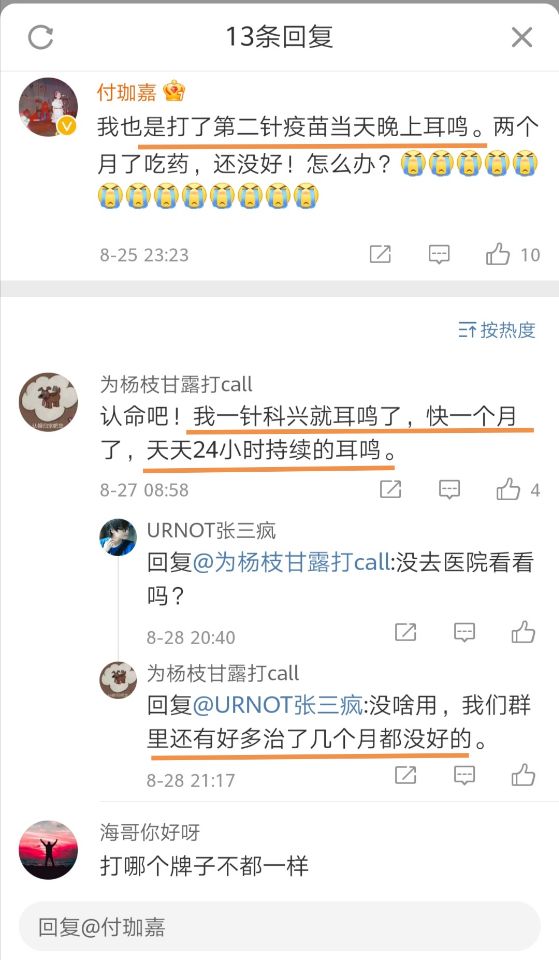
Task: Like 付珈嘉's comment with 10 likes
Action: pyautogui.click(x=498, y=253)
